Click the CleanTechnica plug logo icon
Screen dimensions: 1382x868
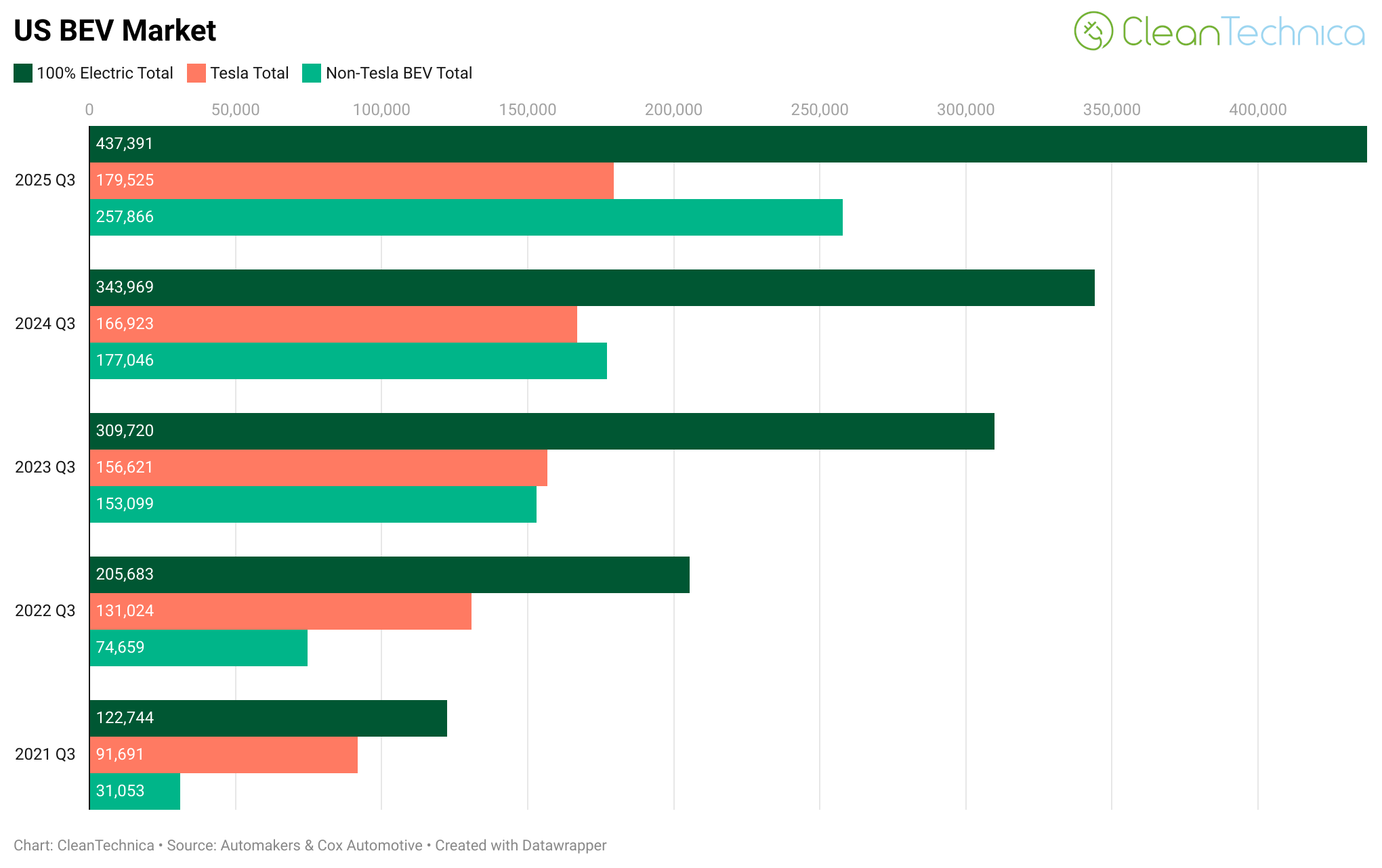(x=1093, y=31)
